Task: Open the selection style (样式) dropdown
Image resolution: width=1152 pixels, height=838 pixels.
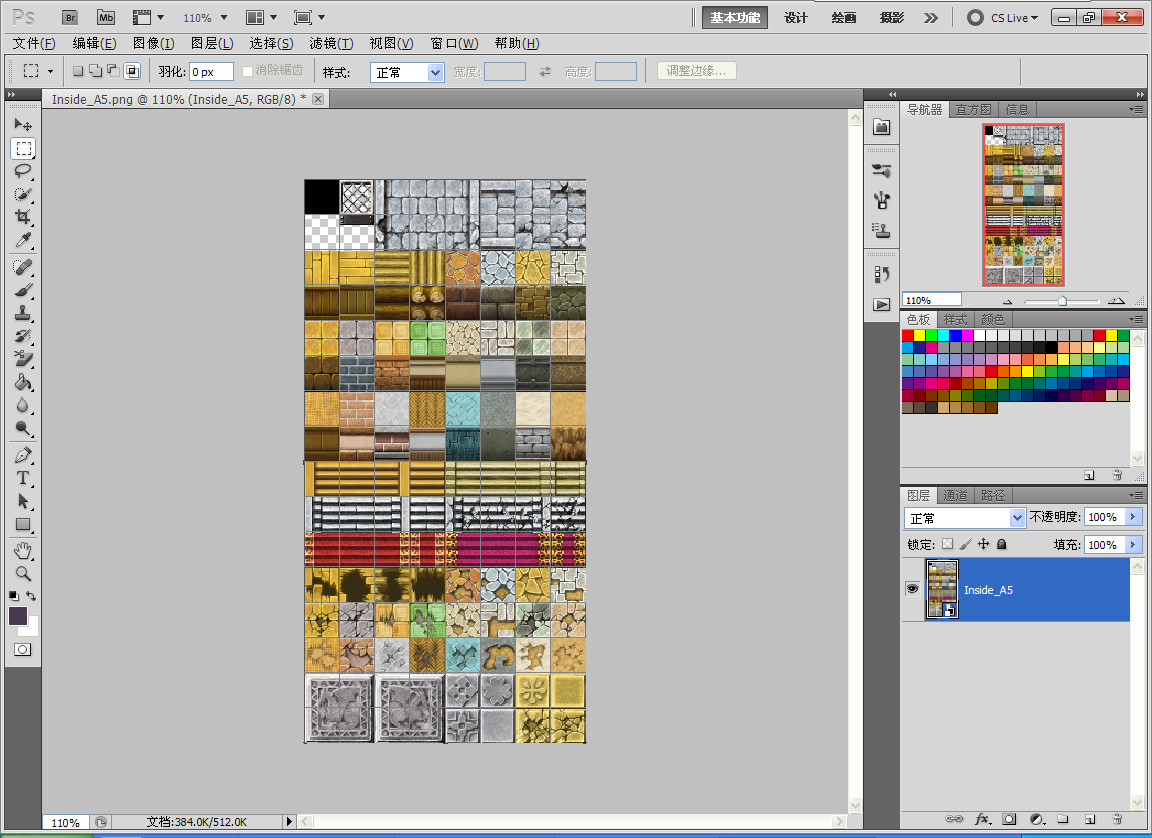Action: (407, 72)
